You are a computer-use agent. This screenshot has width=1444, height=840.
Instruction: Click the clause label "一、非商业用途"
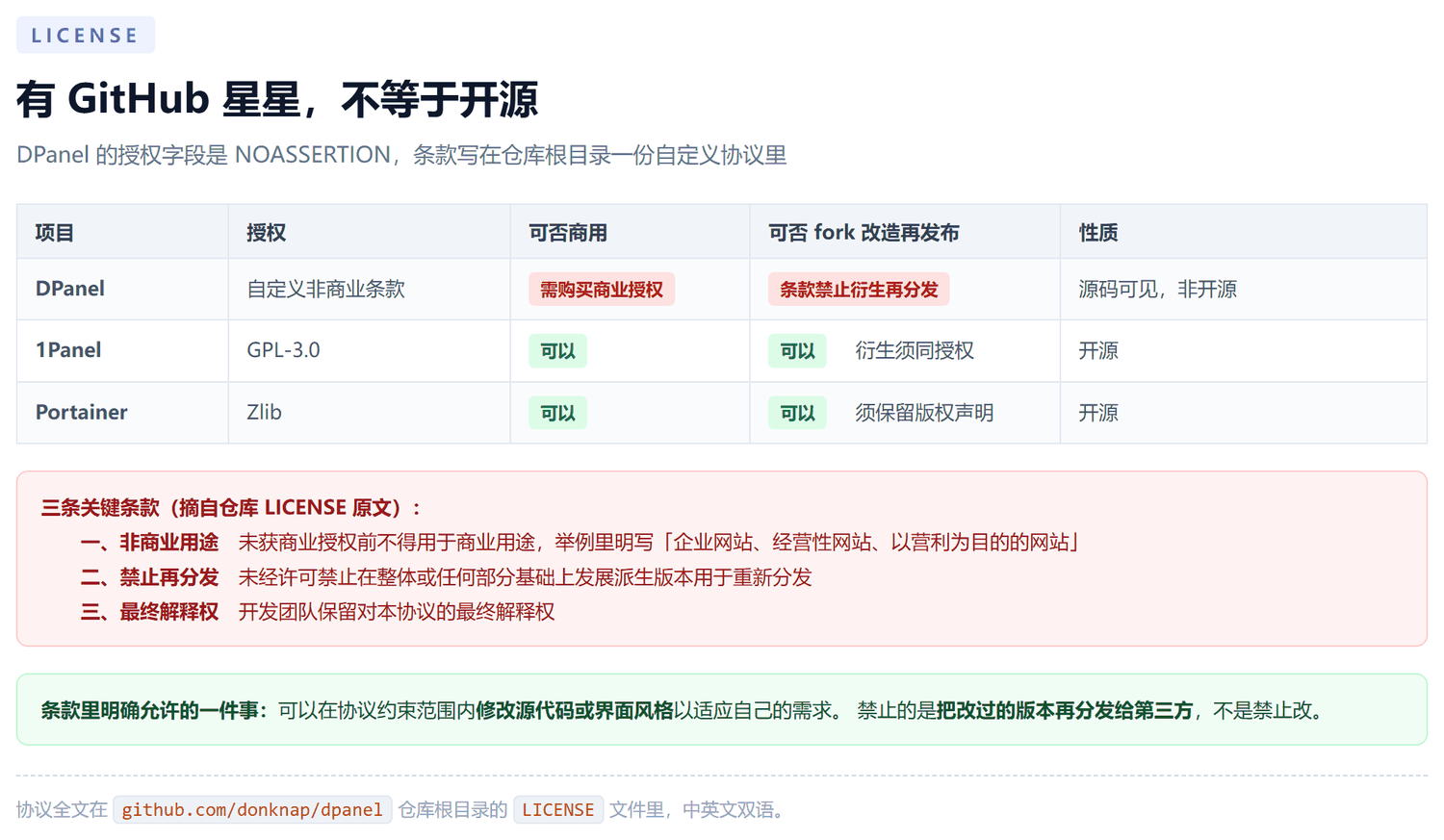[149, 542]
